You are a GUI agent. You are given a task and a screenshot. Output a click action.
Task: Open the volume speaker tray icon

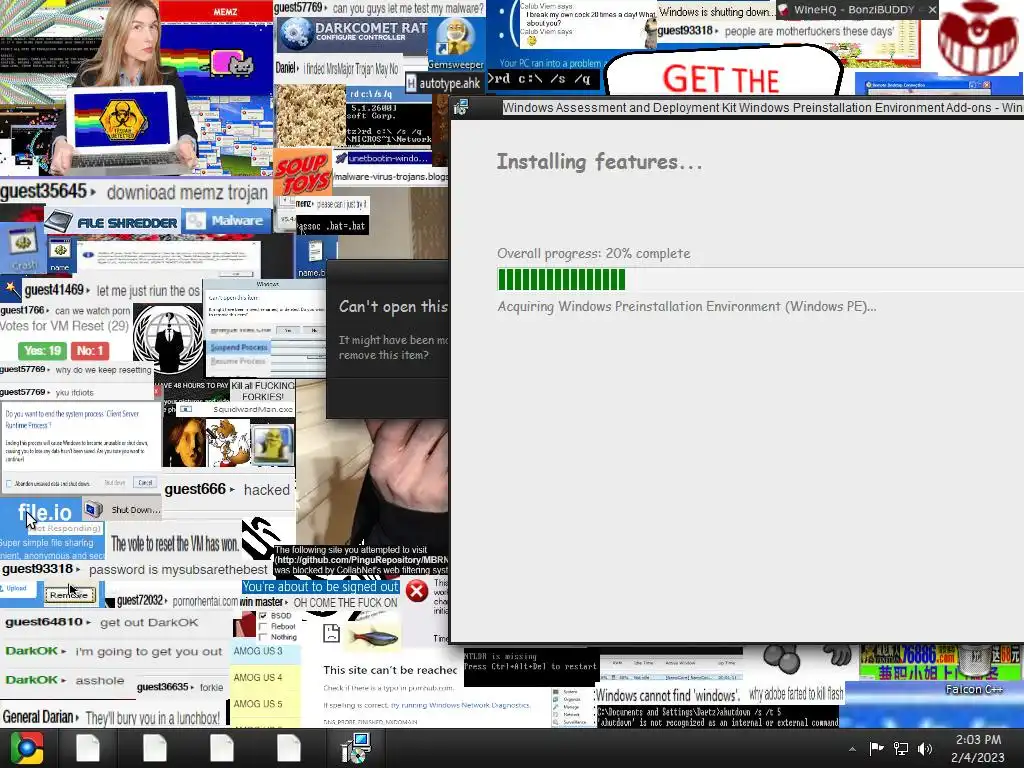coord(925,748)
